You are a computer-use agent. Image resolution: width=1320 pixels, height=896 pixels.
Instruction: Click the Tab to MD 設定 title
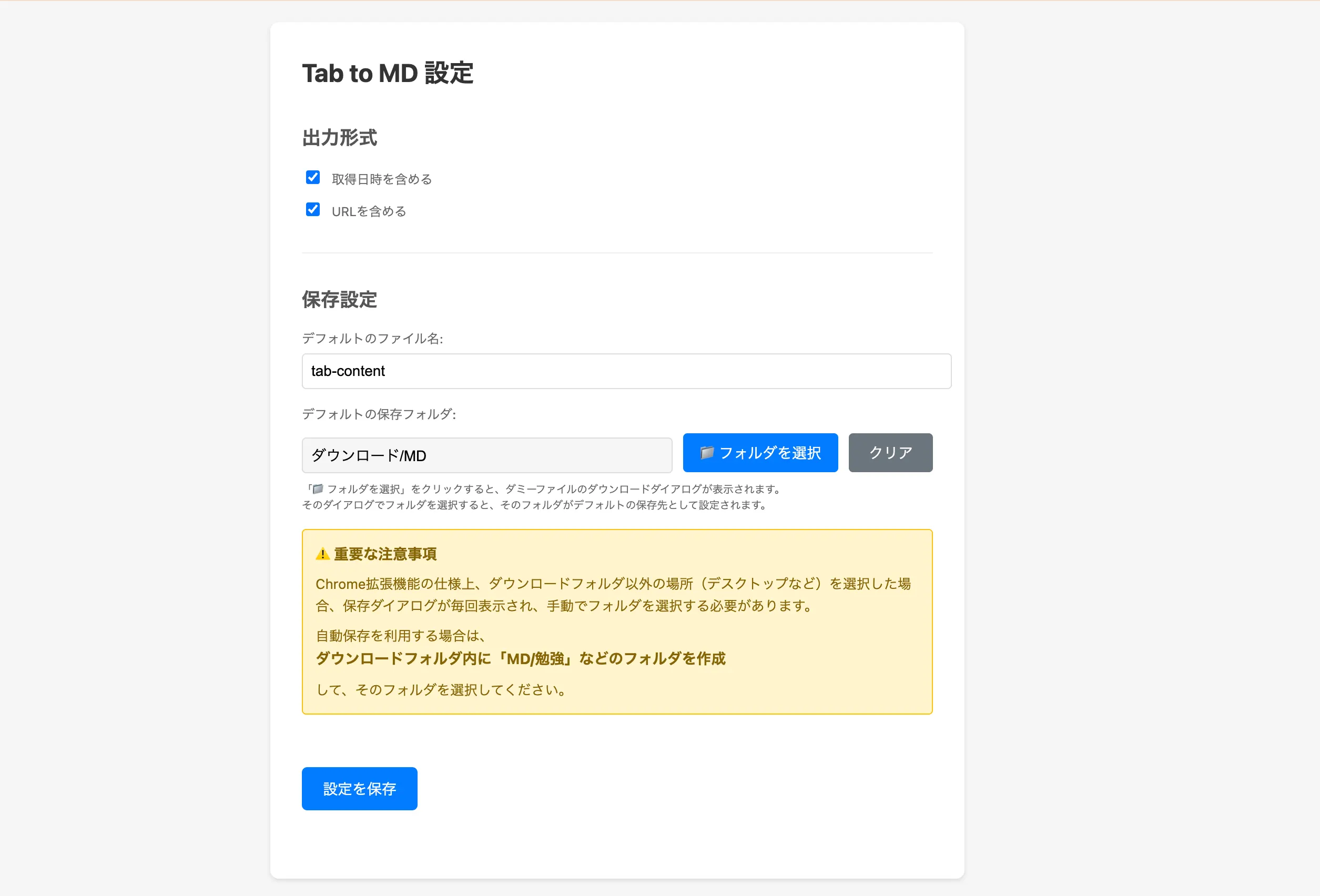point(388,73)
